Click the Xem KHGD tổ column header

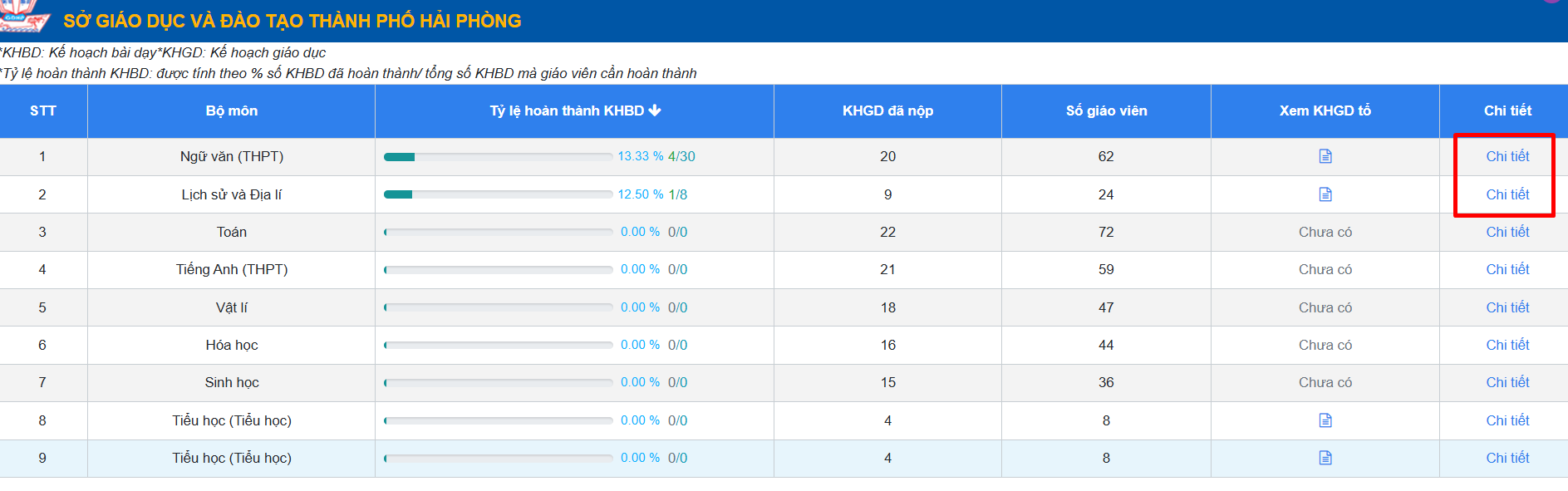[1325, 110]
